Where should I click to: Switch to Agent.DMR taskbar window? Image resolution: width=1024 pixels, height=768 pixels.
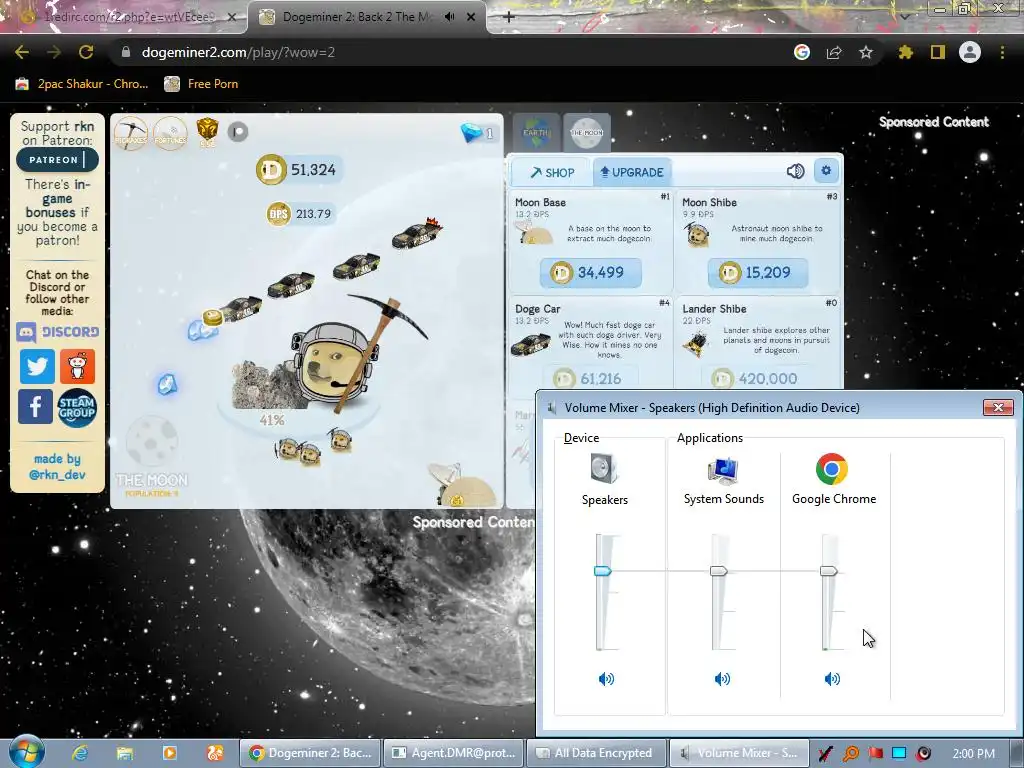pos(454,753)
